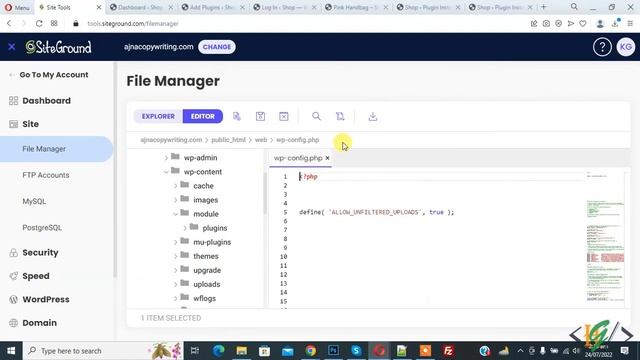Click the new file icon in toolbar
This screenshot has width=640, height=360.
(x=237, y=116)
